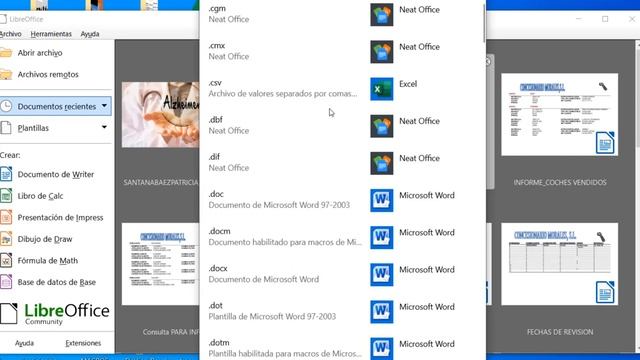Click the Extensiones button

click(83, 343)
